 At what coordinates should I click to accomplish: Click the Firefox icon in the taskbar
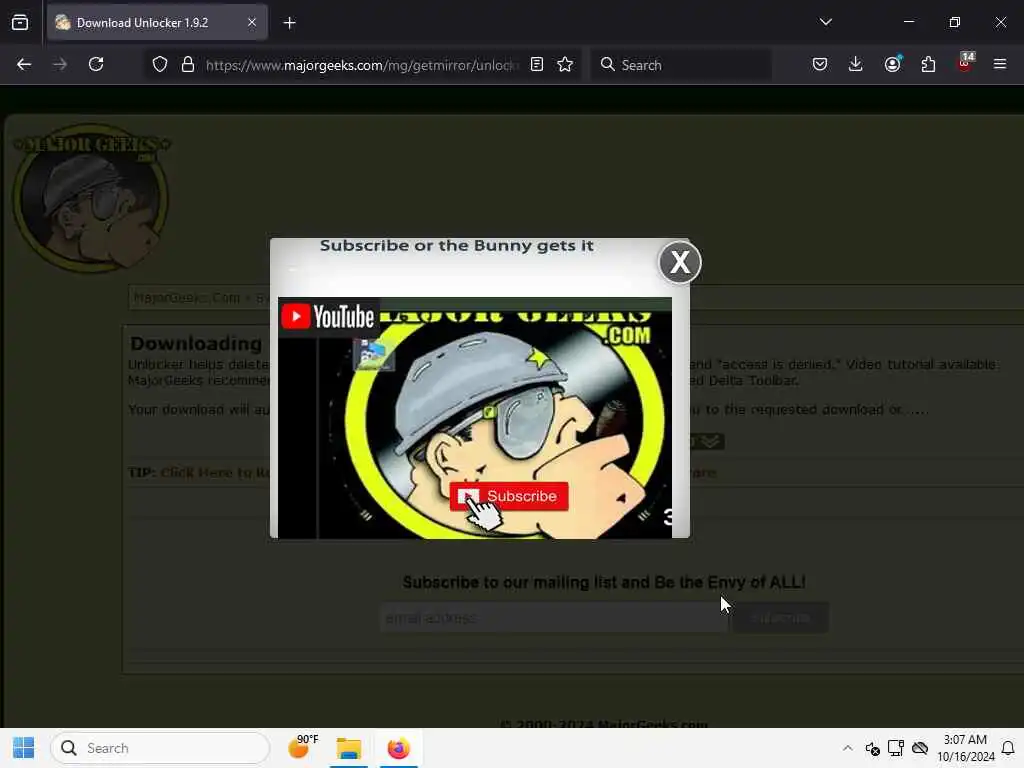(x=398, y=748)
